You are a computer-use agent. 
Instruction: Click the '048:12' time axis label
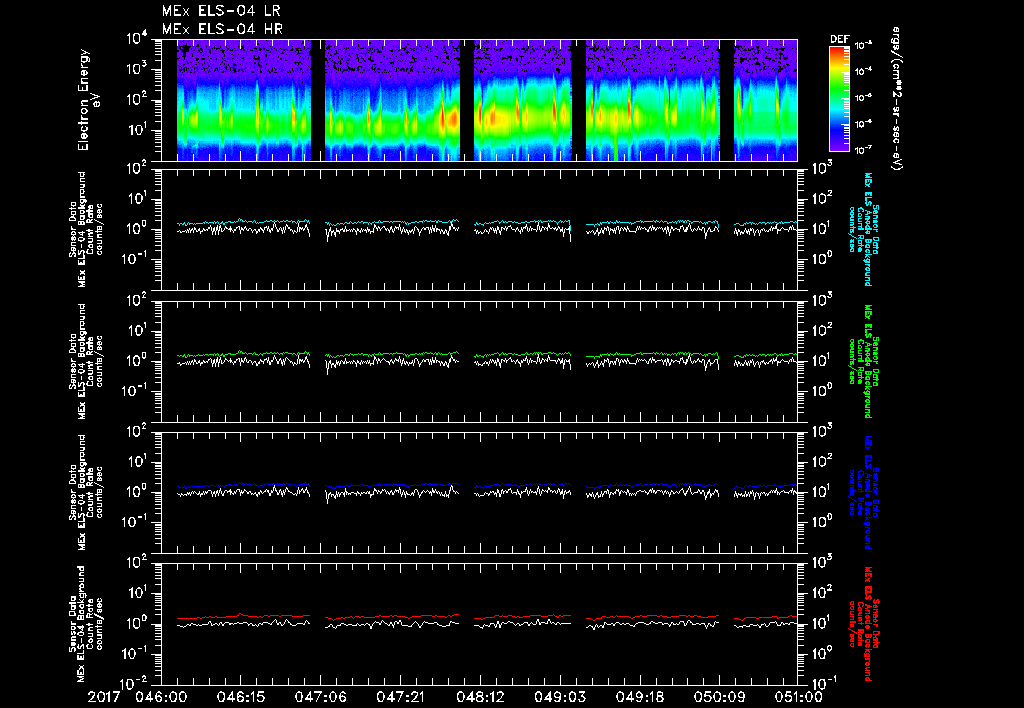coord(479,697)
